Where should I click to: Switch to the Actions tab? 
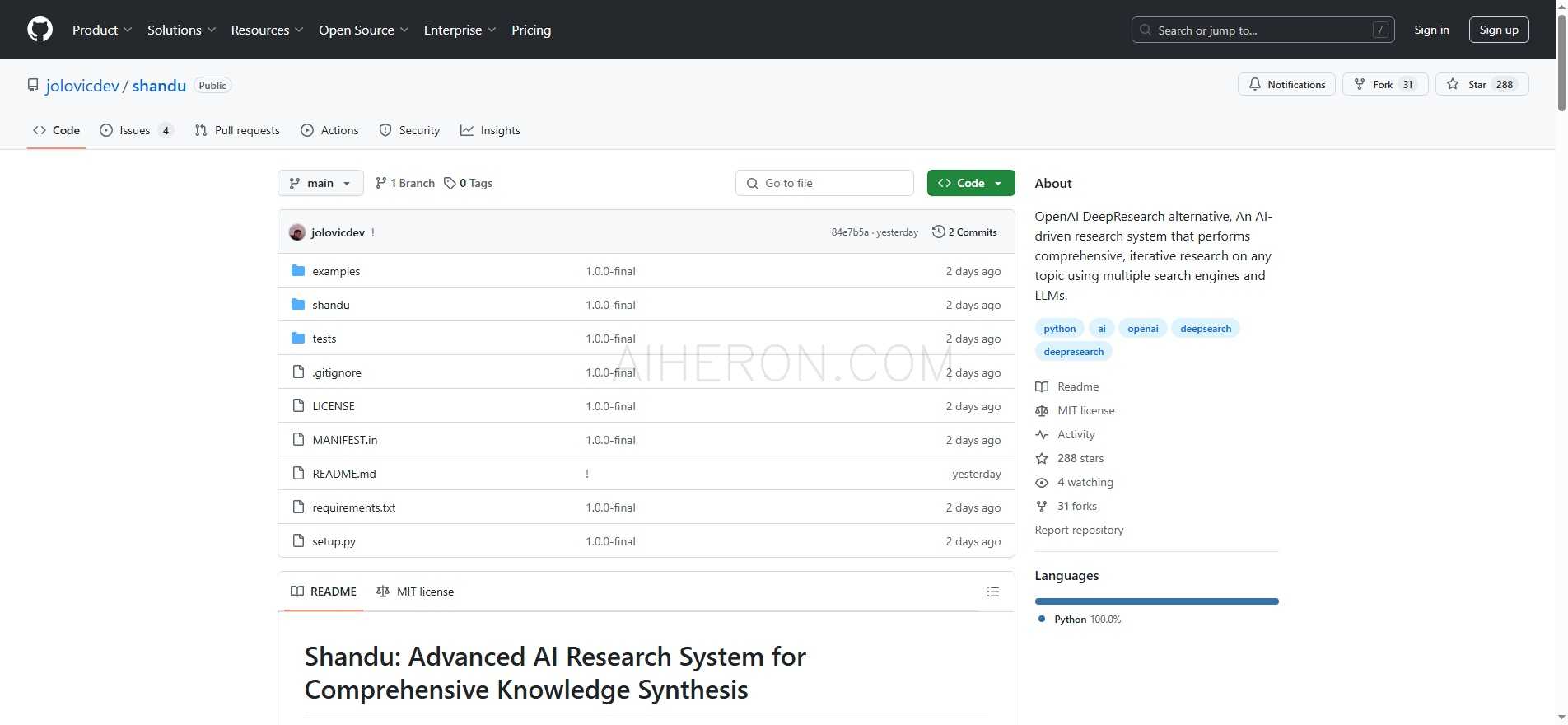329,130
